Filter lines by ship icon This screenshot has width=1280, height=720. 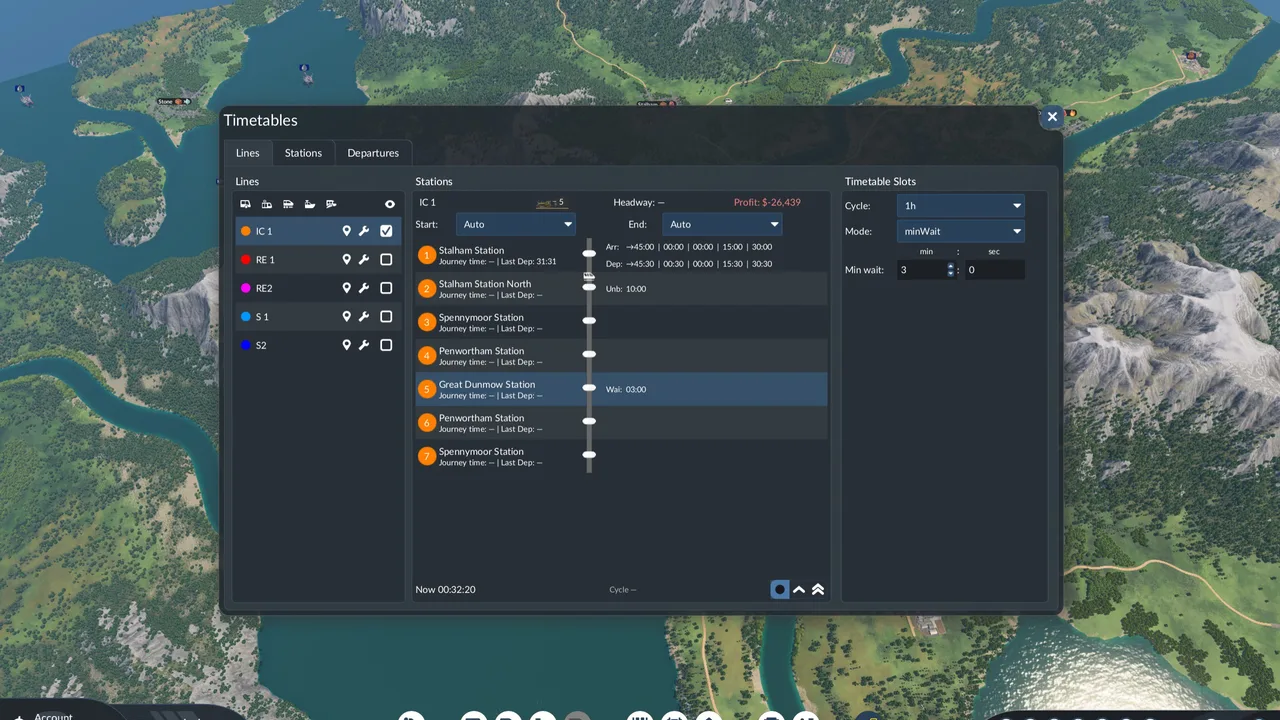[x=310, y=204]
